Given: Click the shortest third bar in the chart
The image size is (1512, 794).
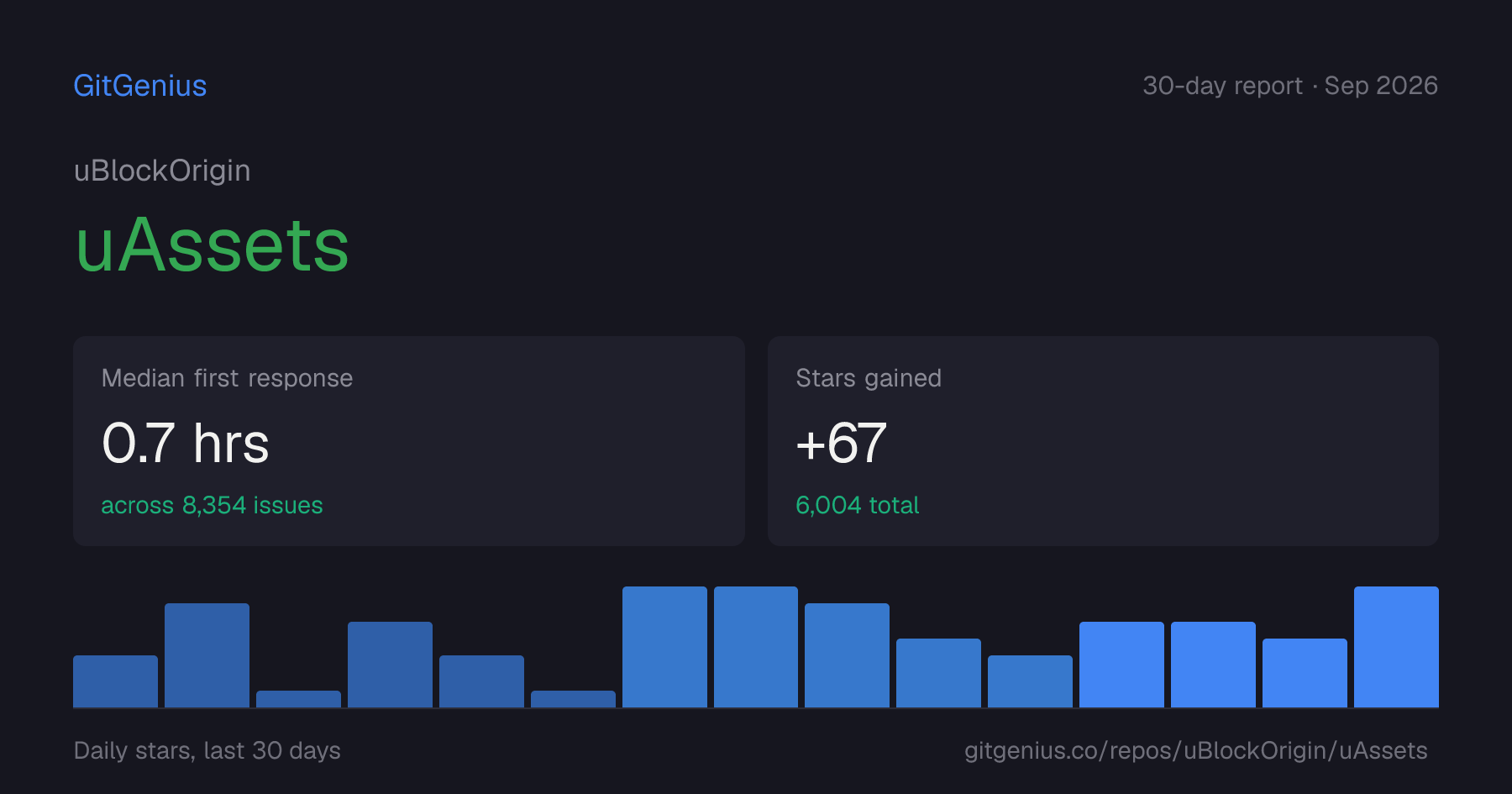Looking at the screenshot, I should tap(298, 699).
